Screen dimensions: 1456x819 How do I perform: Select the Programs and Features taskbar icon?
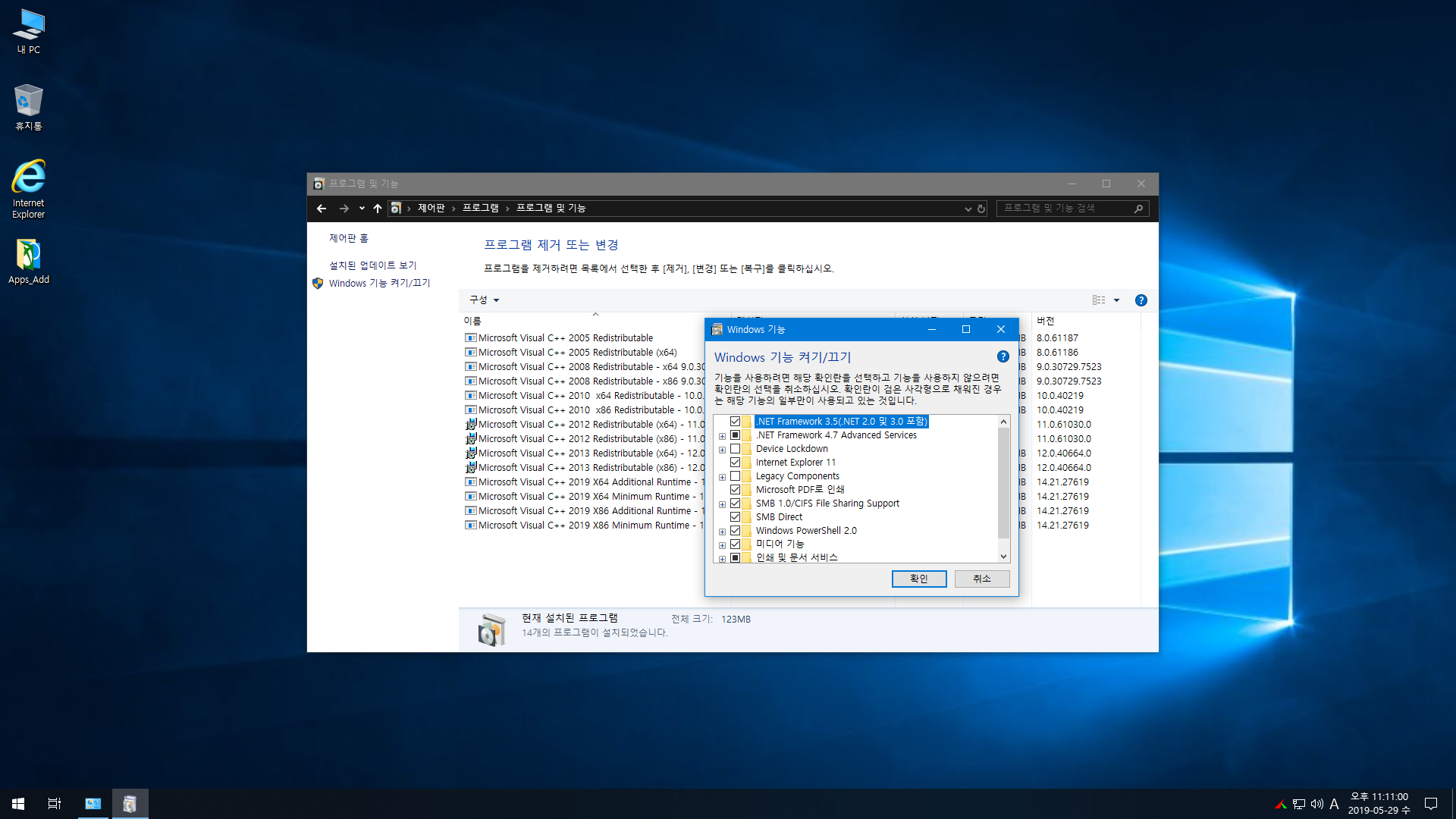pyautogui.click(x=130, y=803)
